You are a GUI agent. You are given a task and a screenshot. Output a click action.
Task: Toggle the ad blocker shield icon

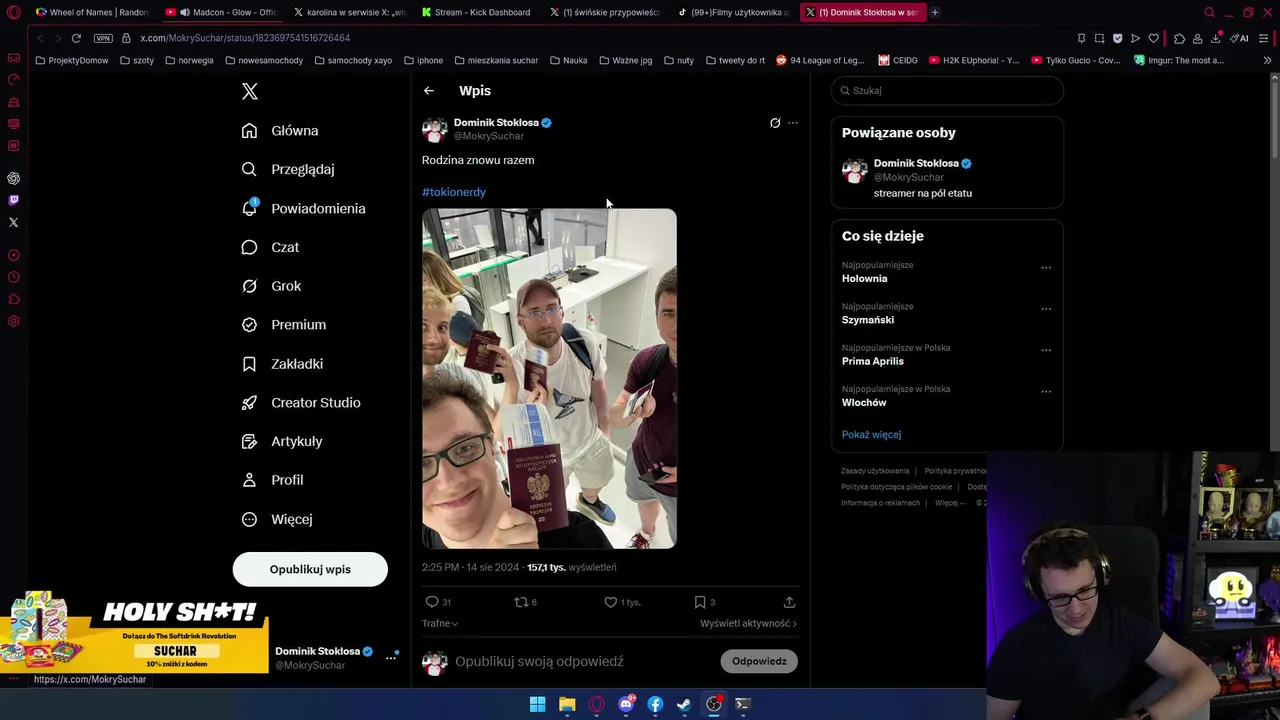tap(1117, 38)
